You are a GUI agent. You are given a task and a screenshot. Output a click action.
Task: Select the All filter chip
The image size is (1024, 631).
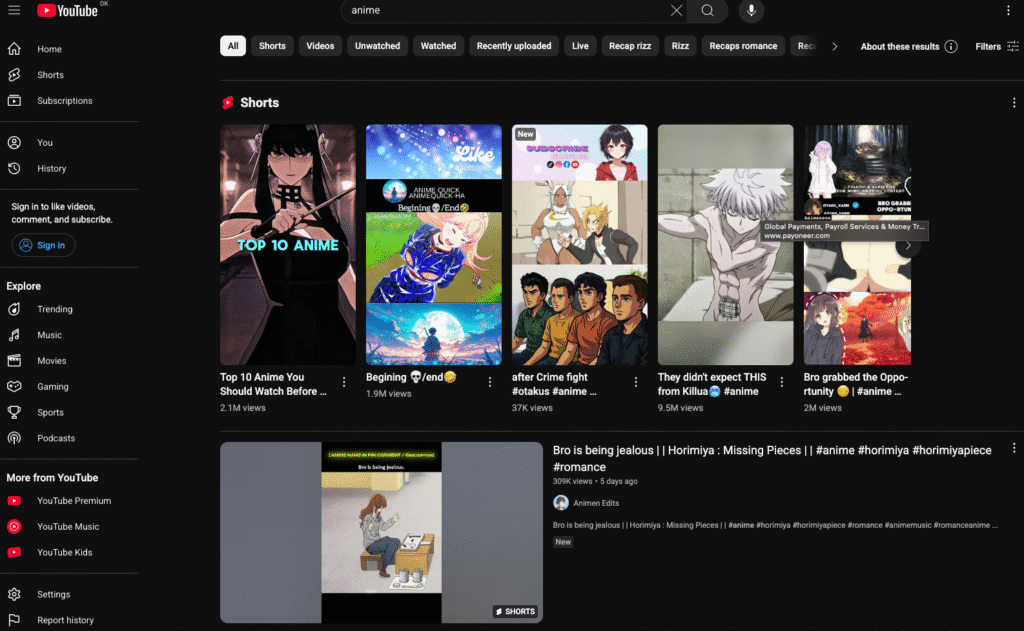coord(232,46)
